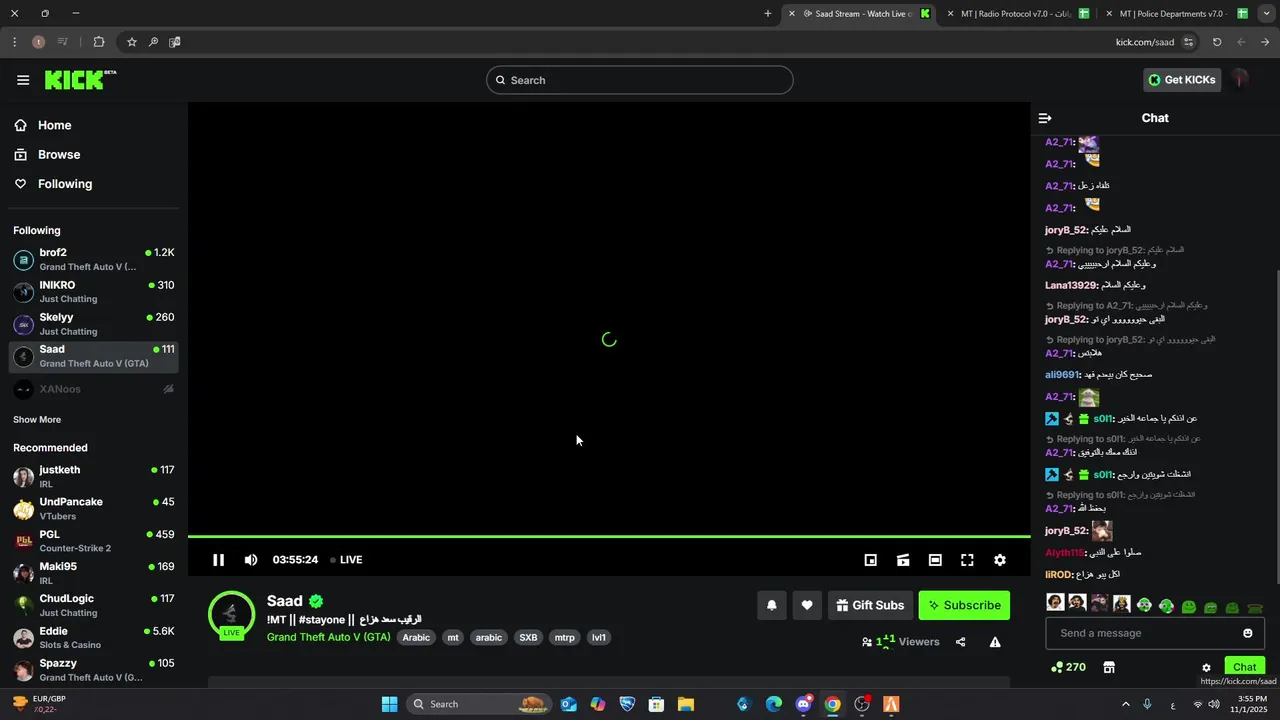The image size is (1280, 720).
Task: Bookmark page with star icon
Action: (131, 42)
